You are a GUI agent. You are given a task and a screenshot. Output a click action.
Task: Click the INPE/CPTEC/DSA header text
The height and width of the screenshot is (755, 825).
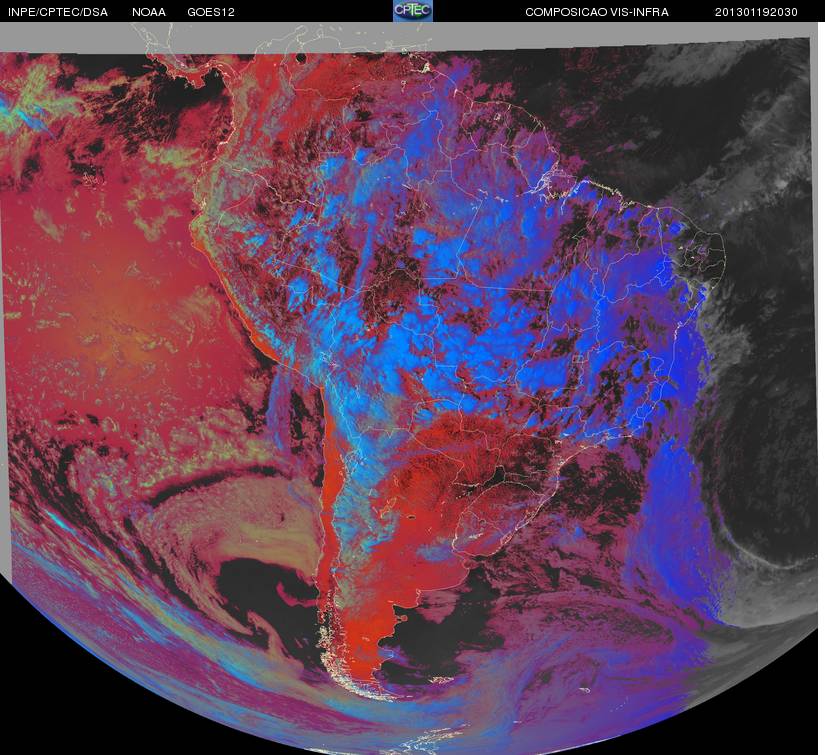[58, 12]
